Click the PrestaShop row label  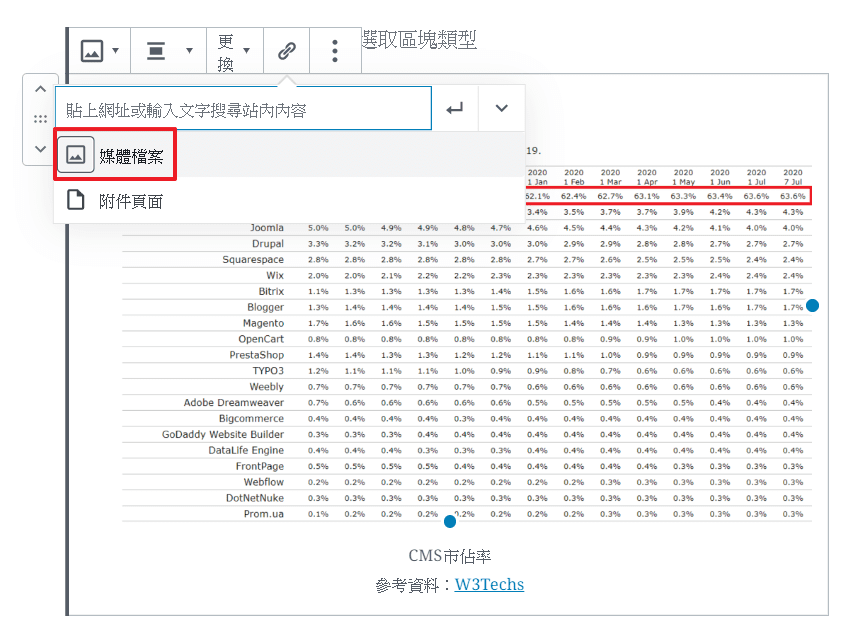(257, 355)
